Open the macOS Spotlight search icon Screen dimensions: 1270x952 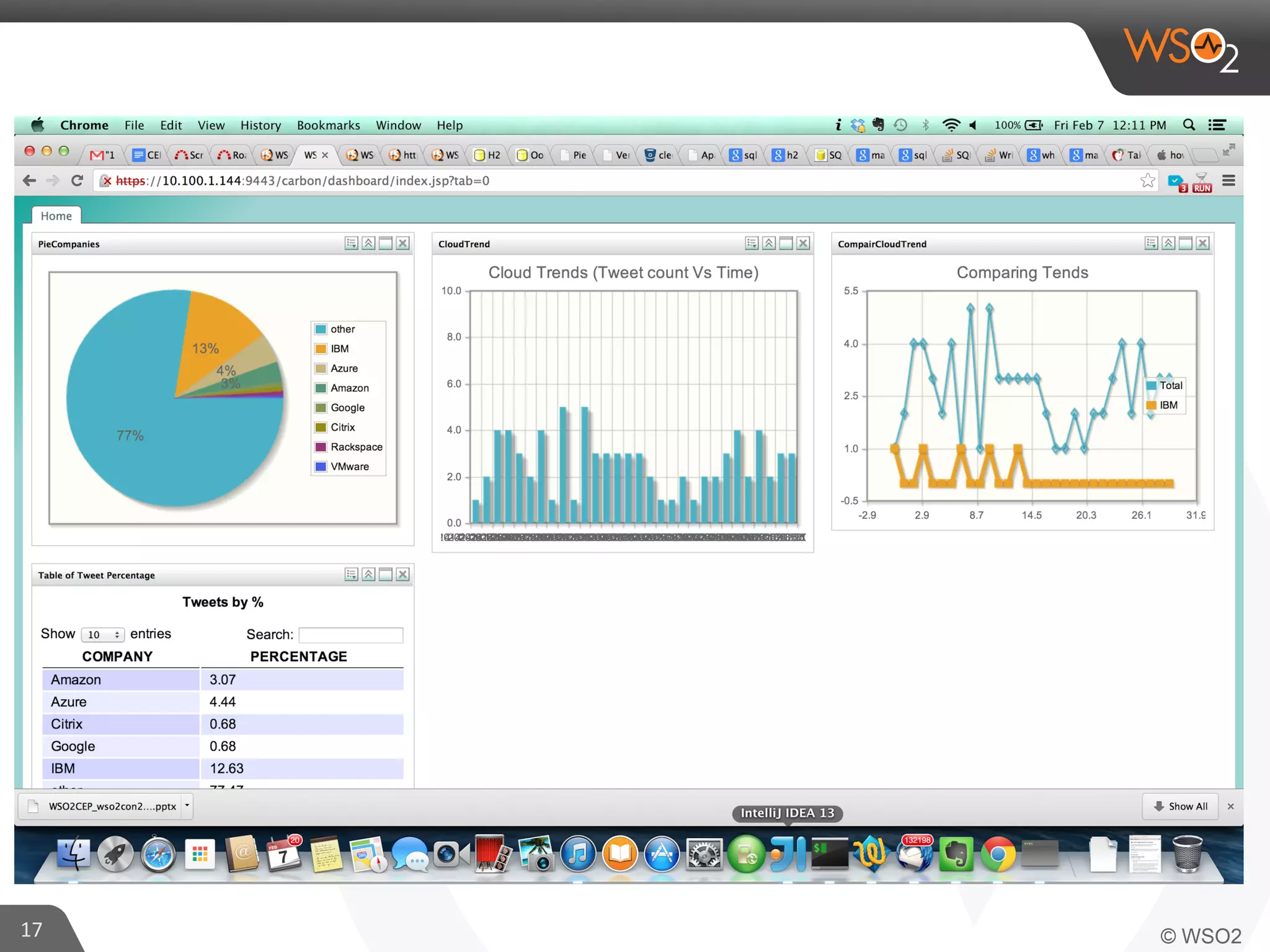pos(1188,125)
